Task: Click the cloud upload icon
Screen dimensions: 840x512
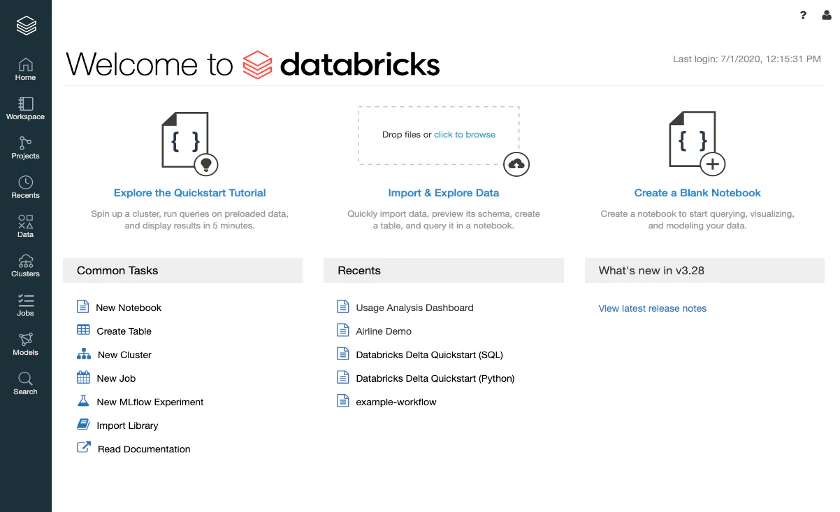Action: [x=516, y=164]
